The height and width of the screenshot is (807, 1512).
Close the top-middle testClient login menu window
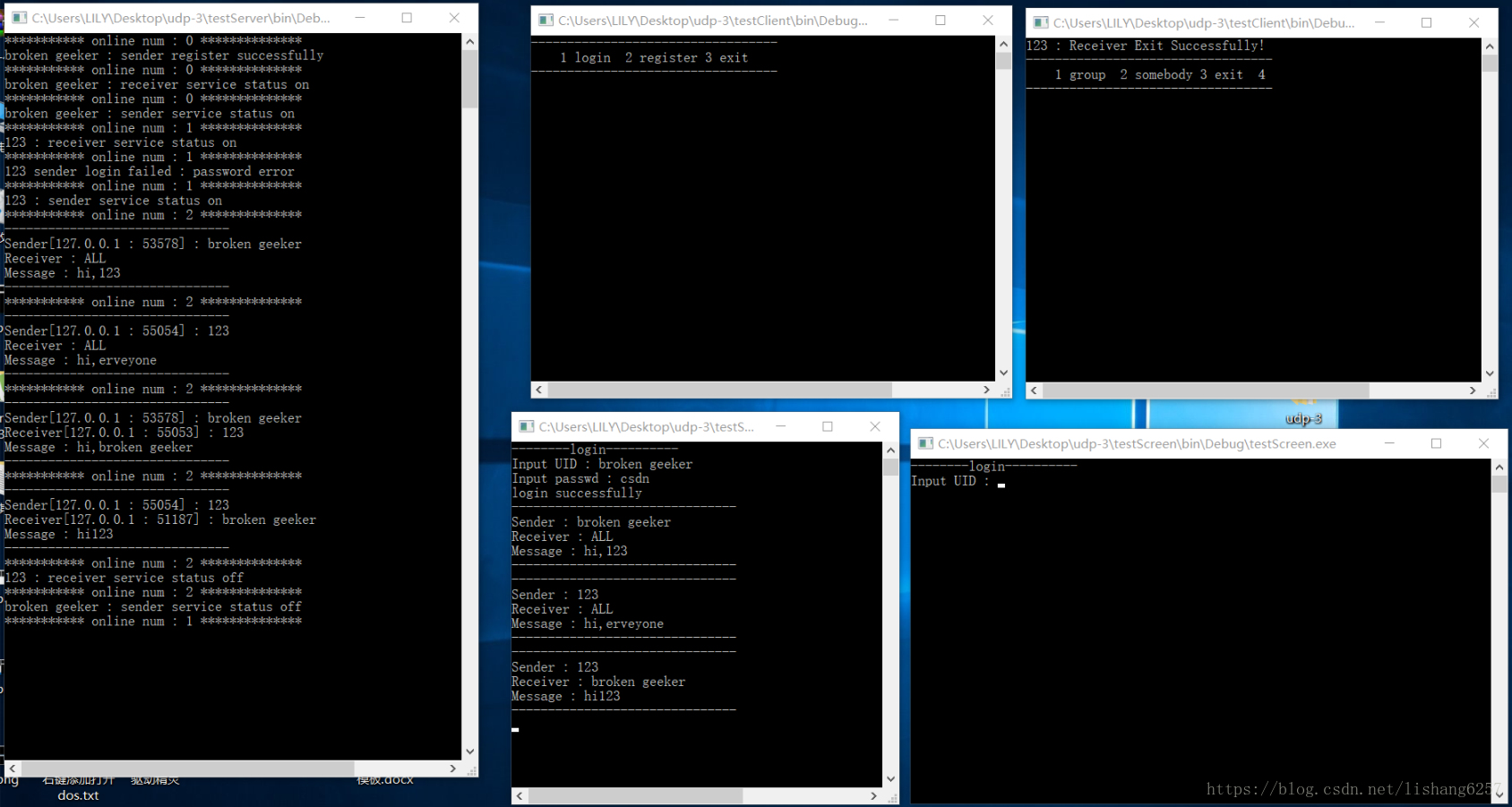click(x=987, y=21)
